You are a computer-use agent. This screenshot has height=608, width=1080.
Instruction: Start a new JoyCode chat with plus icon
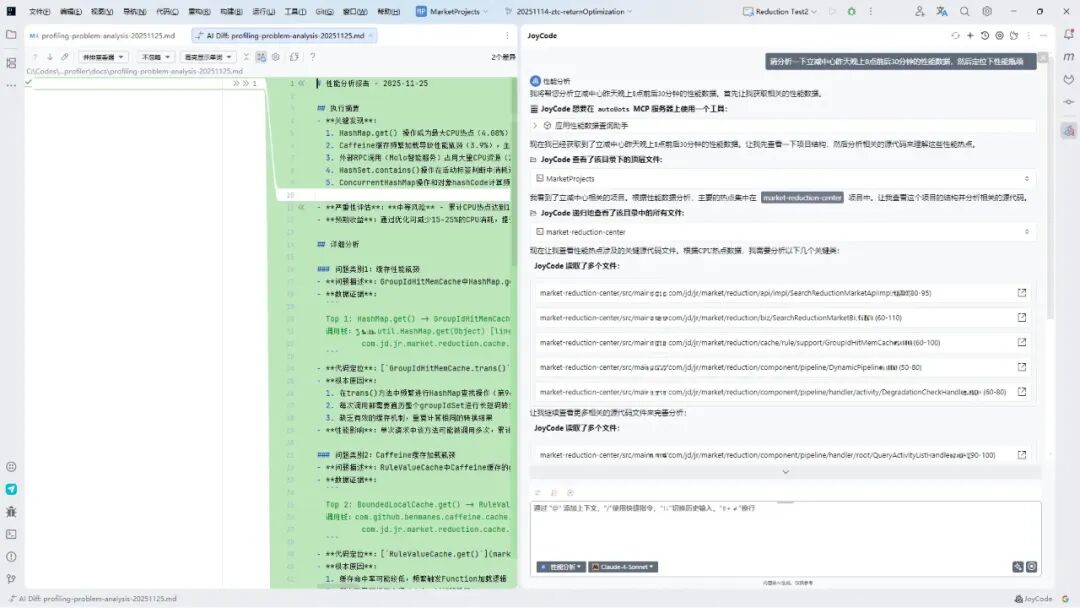970,35
